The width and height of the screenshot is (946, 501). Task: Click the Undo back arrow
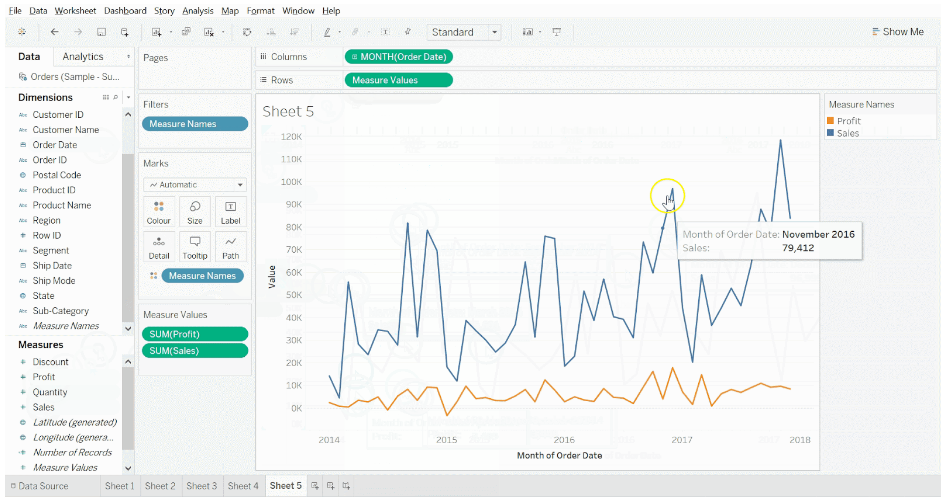(x=54, y=32)
